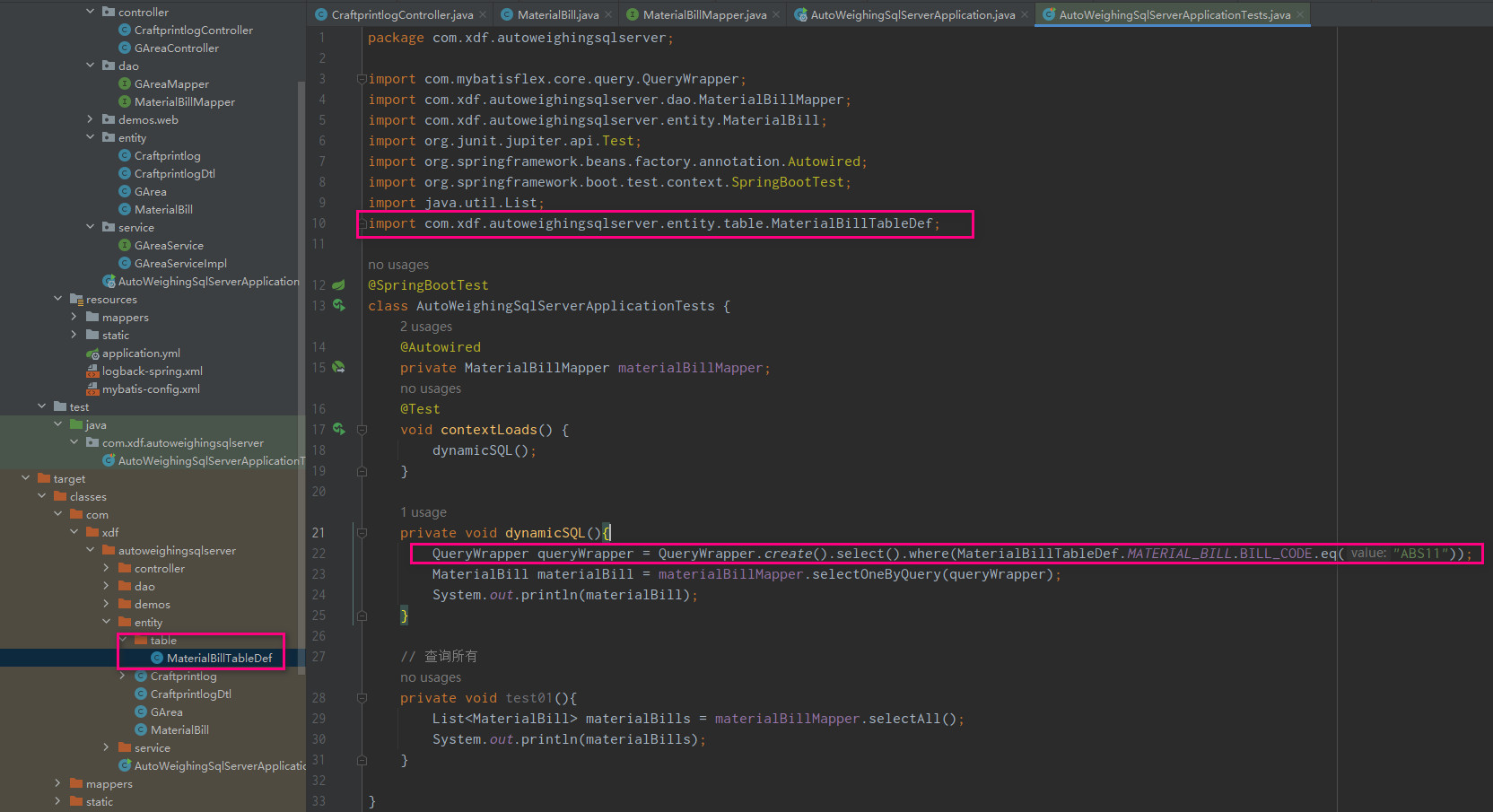Click the '1 usage' hint above dynamicSQL
The width and height of the screenshot is (1493, 812).
423,512
